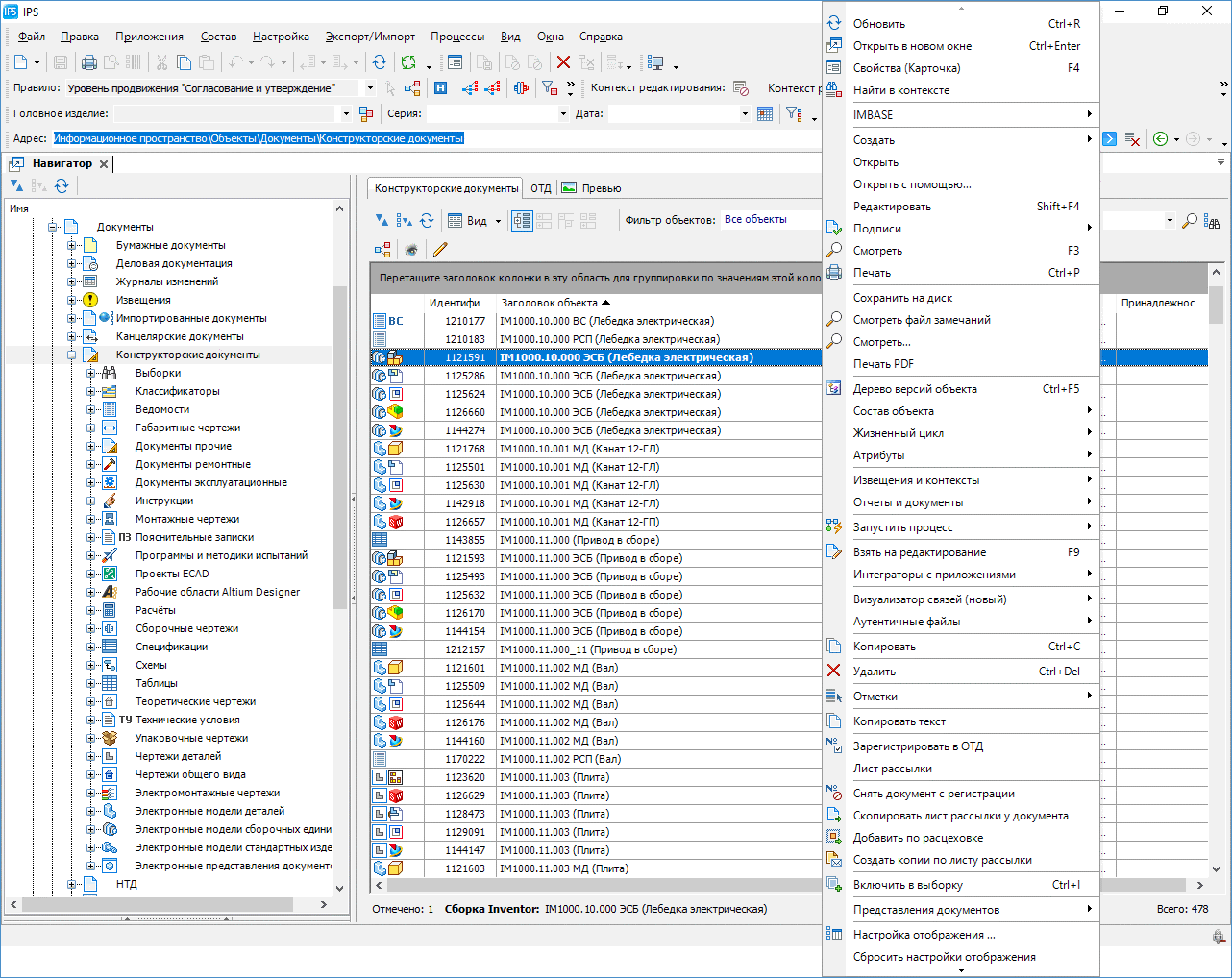The width and height of the screenshot is (1232, 978).
Task: Click the refresh icon in Навигатор panel
Action: tap(62, 185)
